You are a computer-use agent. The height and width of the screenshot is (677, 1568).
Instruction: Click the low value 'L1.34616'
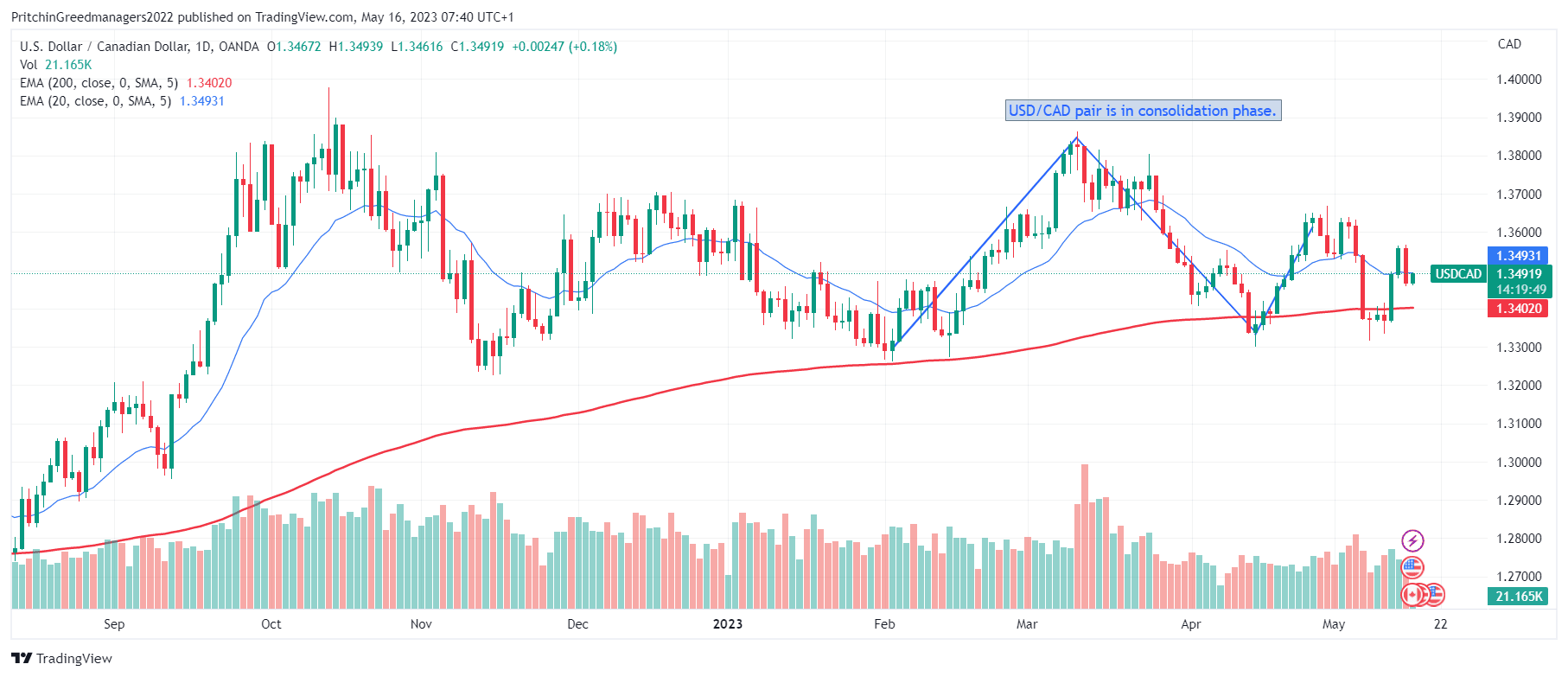point(417,47)
